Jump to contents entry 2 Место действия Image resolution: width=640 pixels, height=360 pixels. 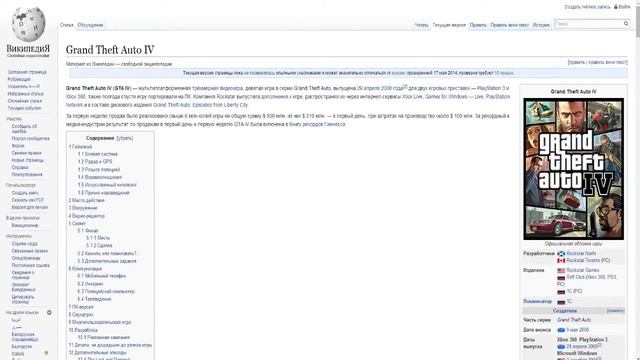coord(86,200)
